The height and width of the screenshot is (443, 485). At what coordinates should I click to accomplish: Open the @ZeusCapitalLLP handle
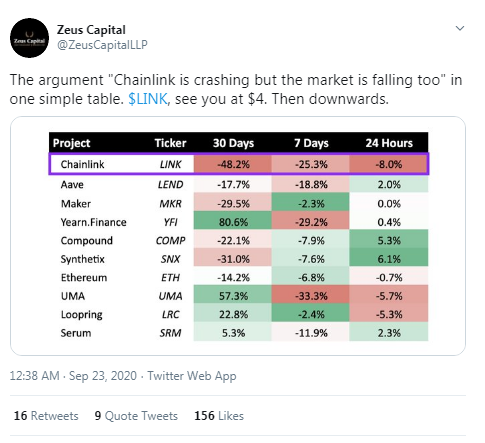[x=102, y=45]
